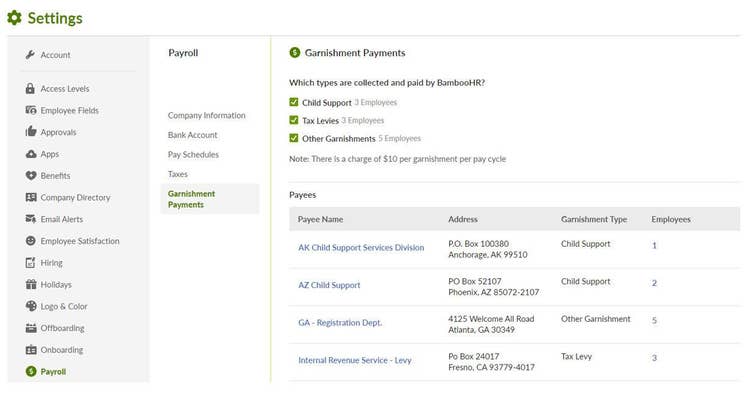The height and width of the screenshot is (395, 750).
Task: Click the Garnishment Type column header
Action: coord(594,219)
